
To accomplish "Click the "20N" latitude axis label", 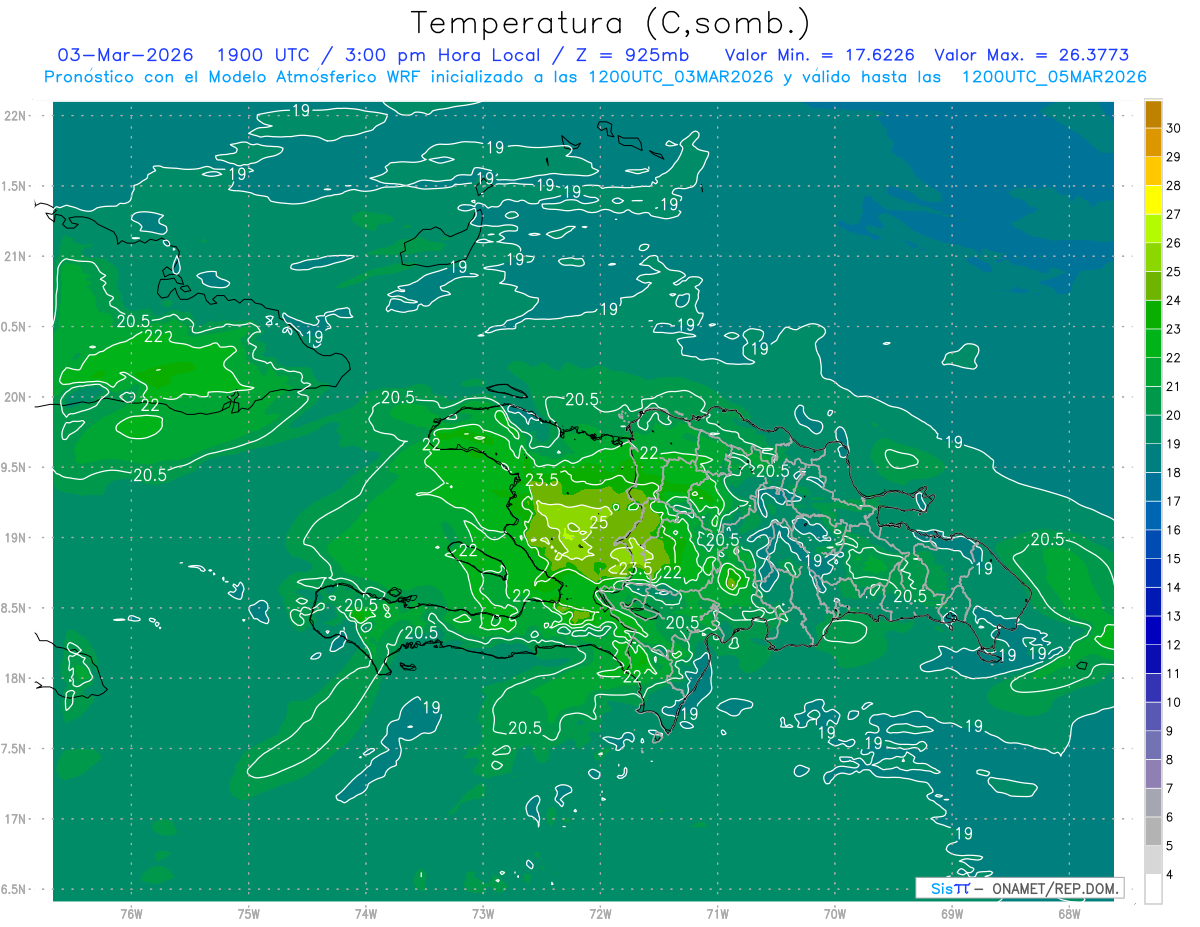I will point(15,397).
